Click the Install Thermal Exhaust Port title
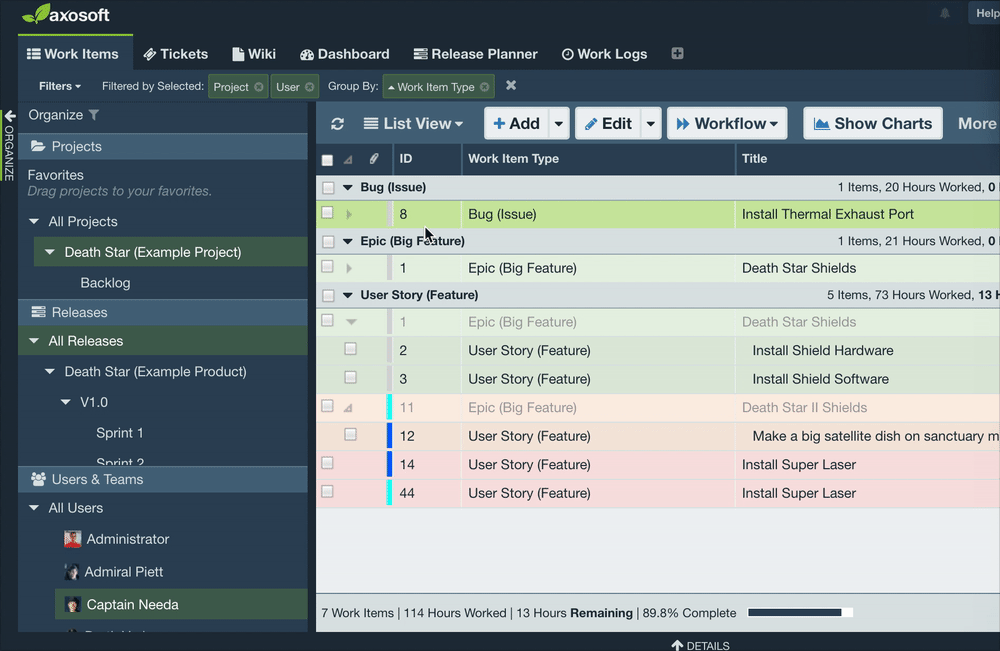The height and width of the screenshot is (651, 1000). click(828, 214)
